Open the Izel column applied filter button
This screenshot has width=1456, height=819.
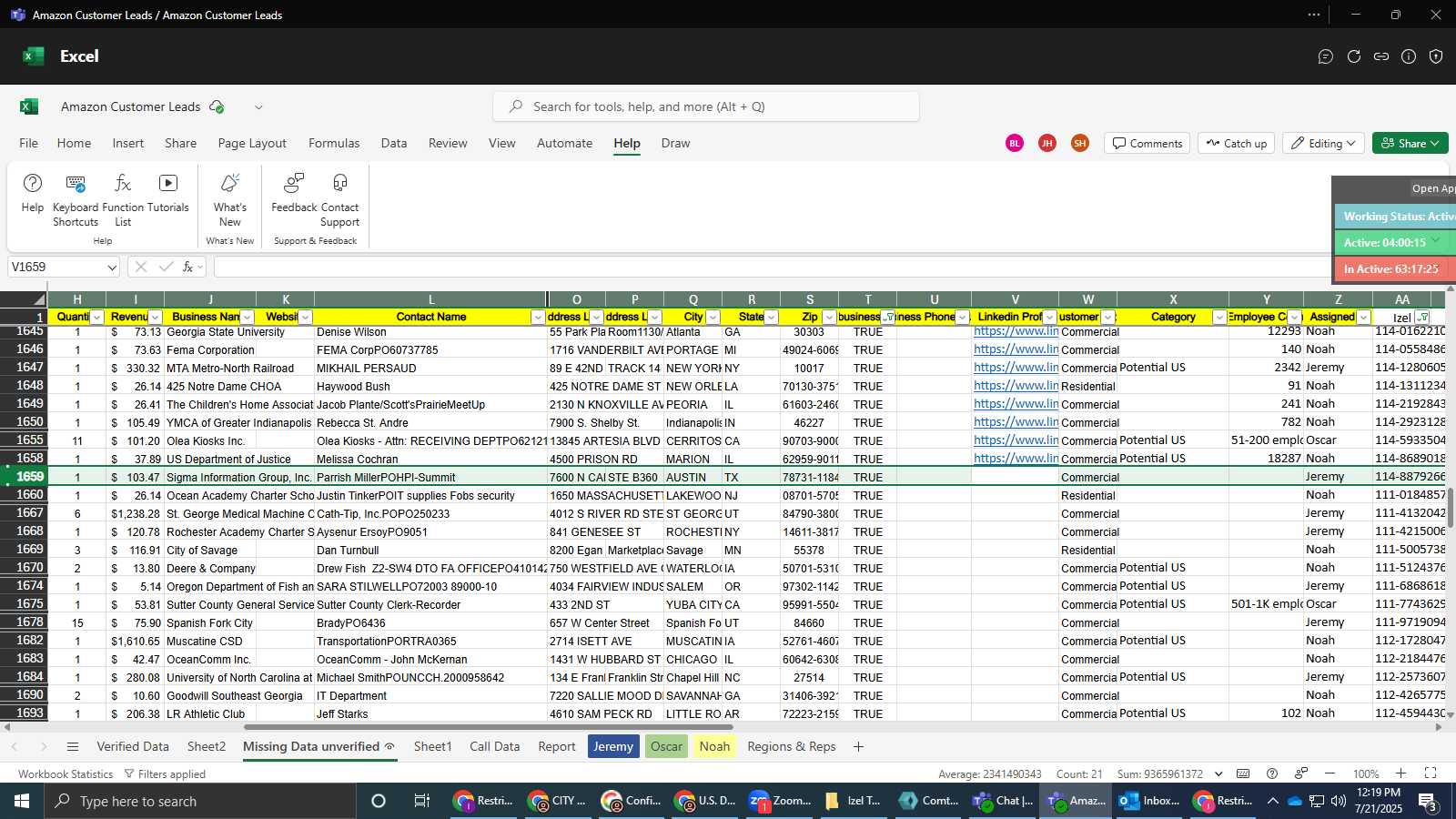[x=1423, y=317]
